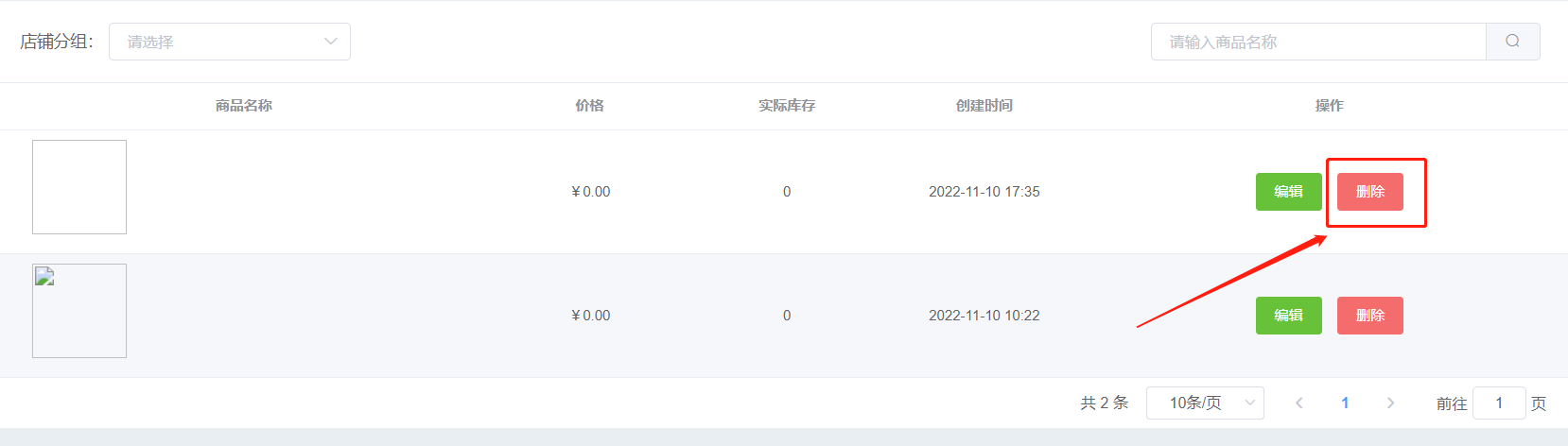
Task: Edit the product created at 10:22
Action: point(1288,316)
